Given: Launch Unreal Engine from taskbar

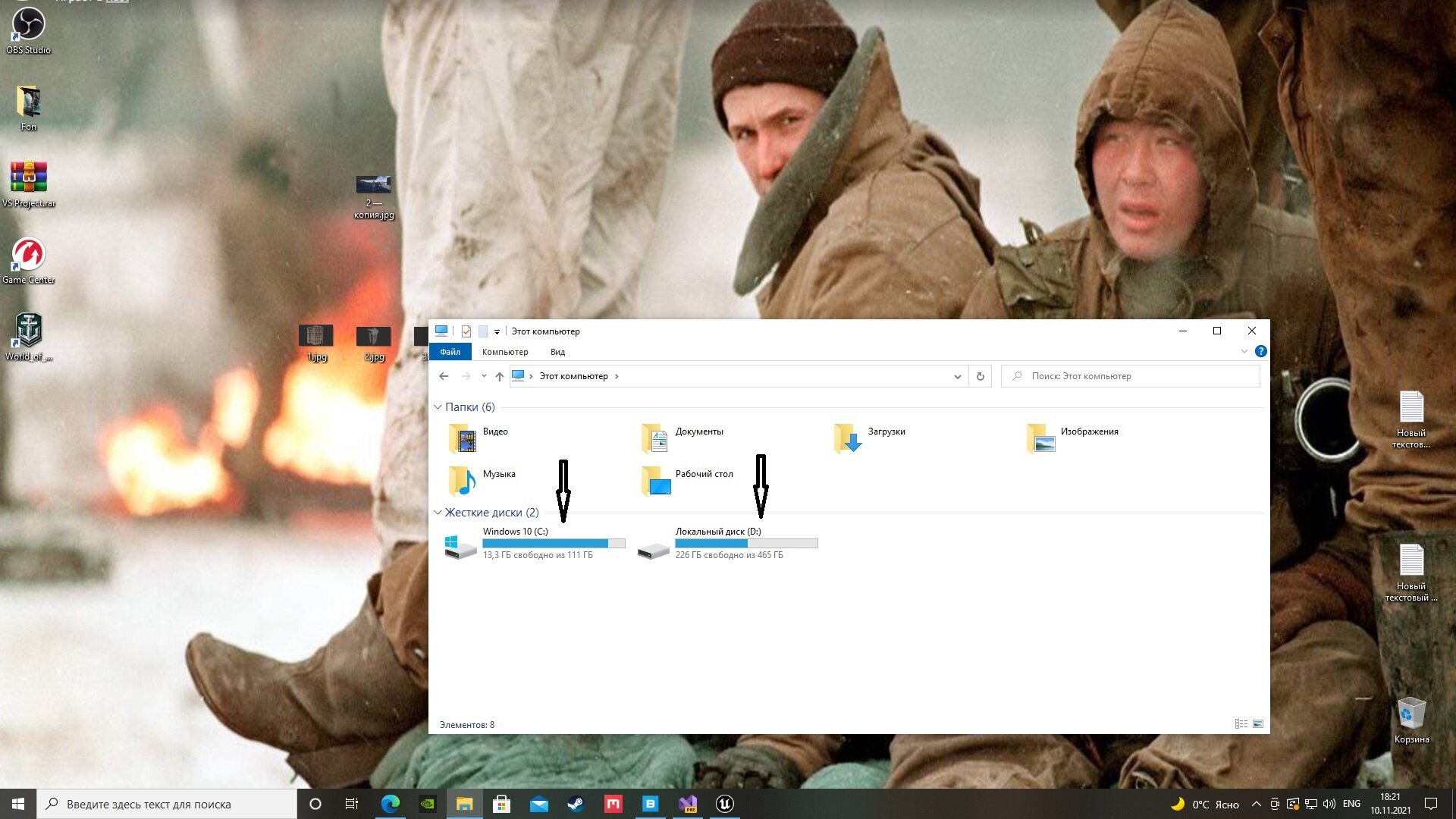Looking at the screenshot, I should click(x=725, y=804).
